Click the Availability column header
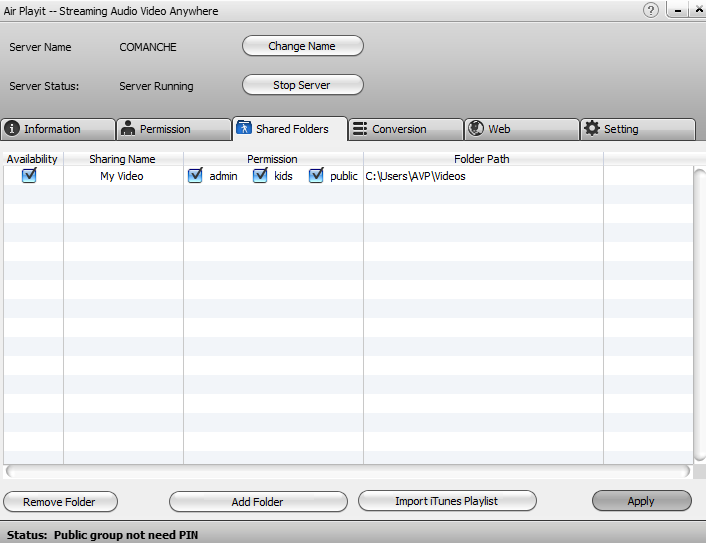 [32, 159]
